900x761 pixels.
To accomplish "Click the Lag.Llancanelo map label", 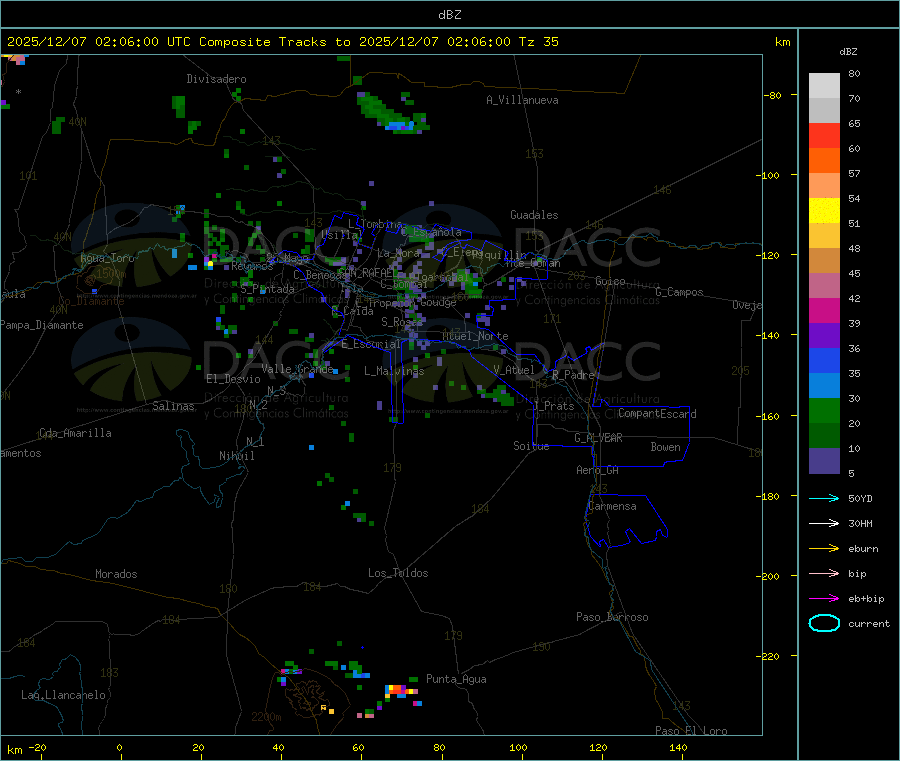I will tap(64, 695).
